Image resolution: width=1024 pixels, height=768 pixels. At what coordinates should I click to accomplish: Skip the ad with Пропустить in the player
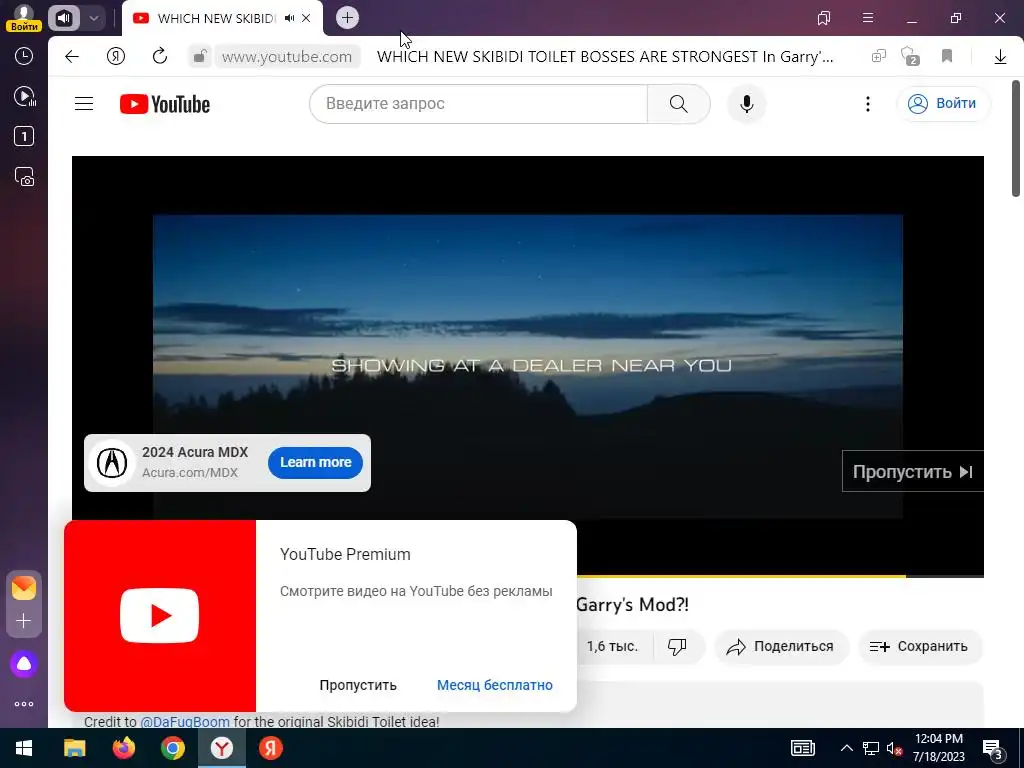pos(913,472)
